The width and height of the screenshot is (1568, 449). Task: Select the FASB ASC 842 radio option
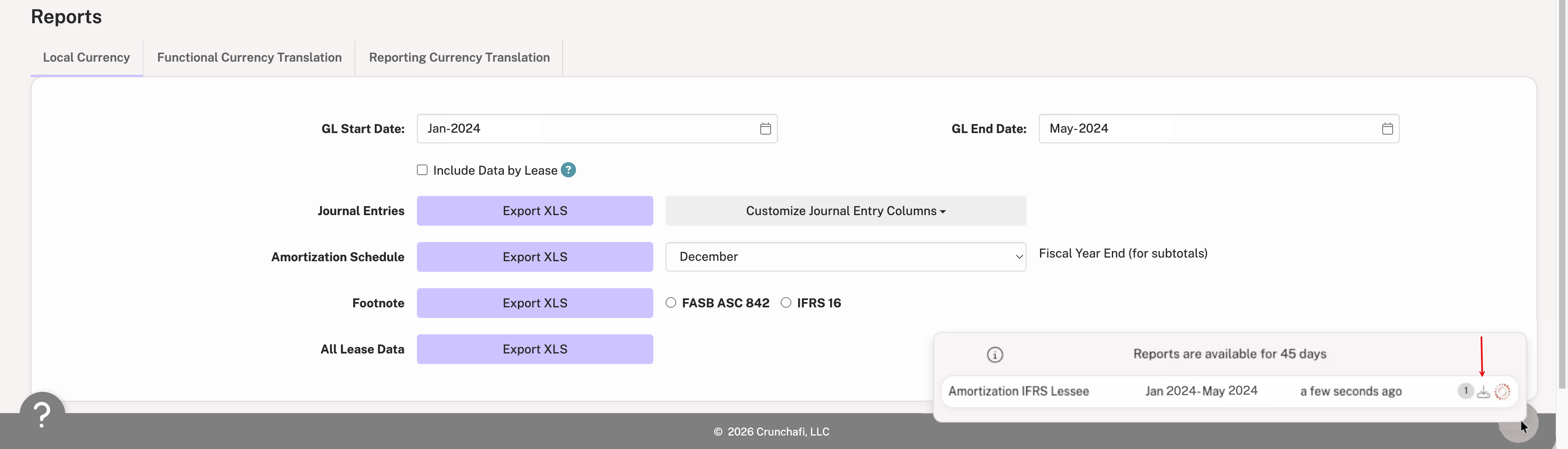coord(670,302)
